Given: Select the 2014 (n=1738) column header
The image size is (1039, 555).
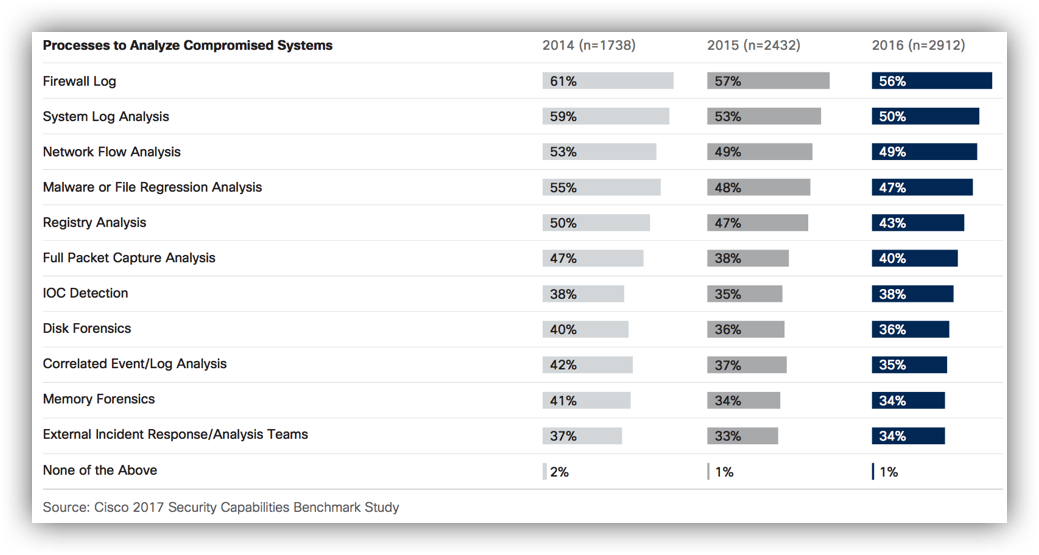Looking at the screenshot, I should 589,45.
